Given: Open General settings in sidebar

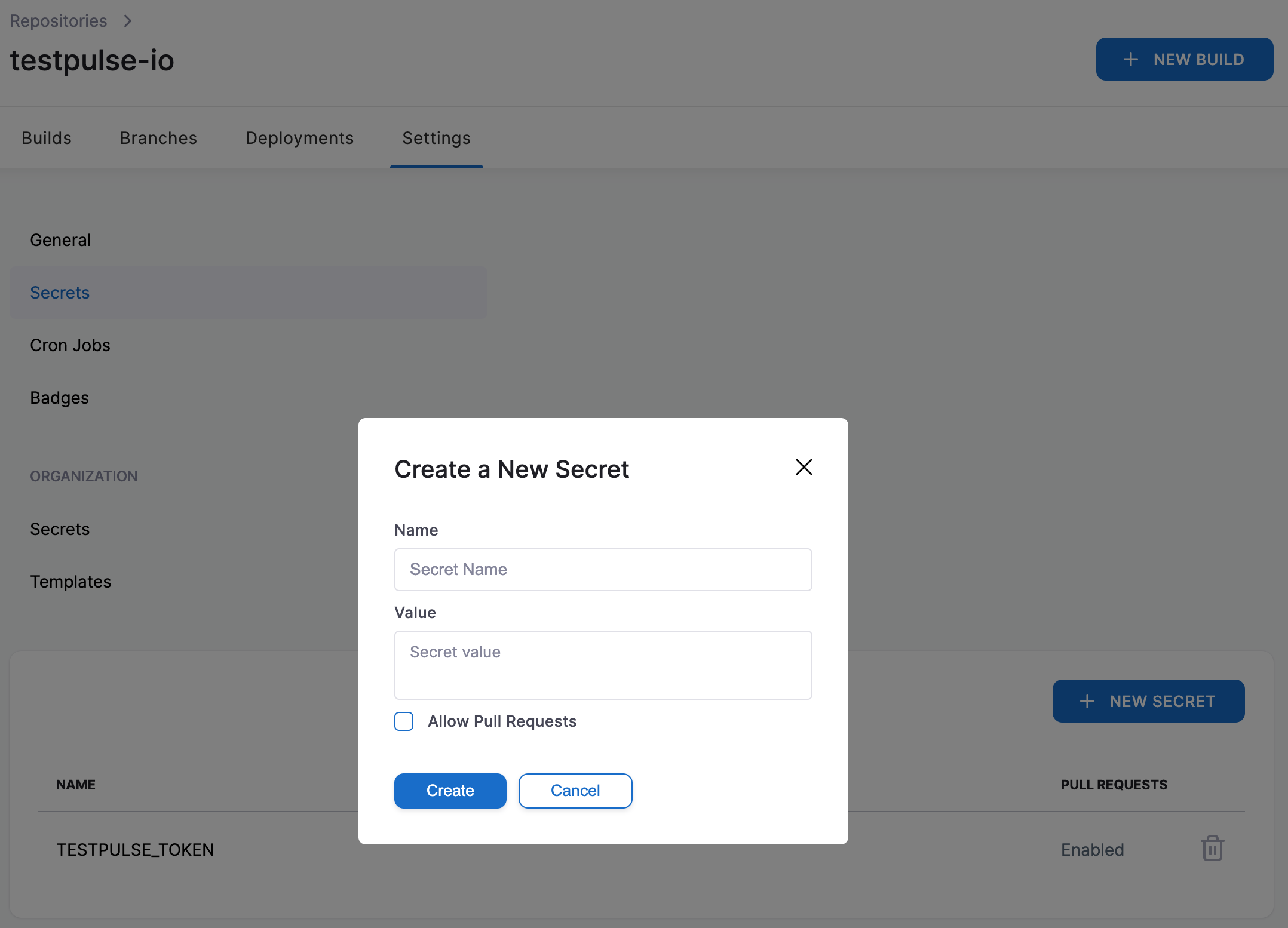Looking at the screenshot, I should click(60, 240).
